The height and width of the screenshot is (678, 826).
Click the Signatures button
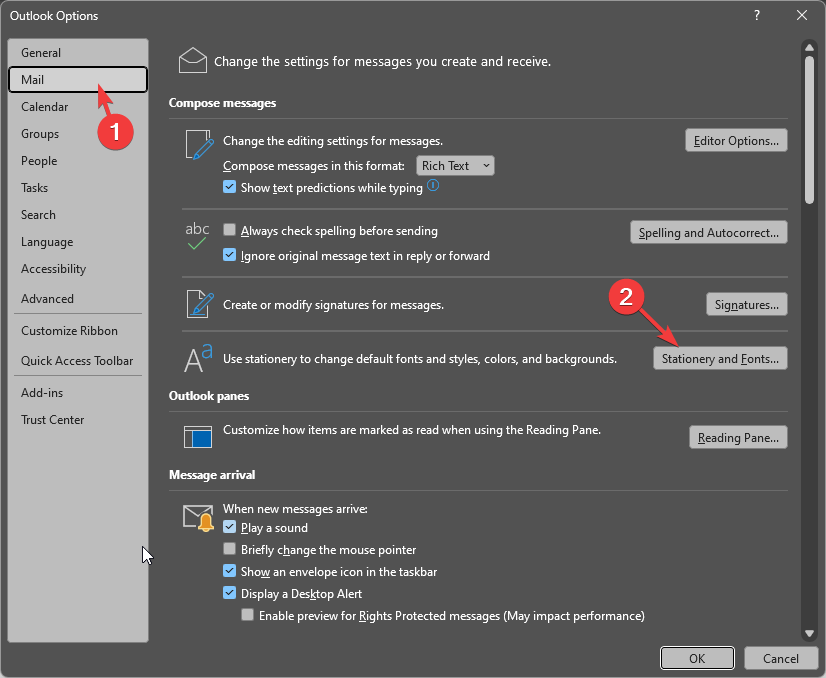coord(746,304)
